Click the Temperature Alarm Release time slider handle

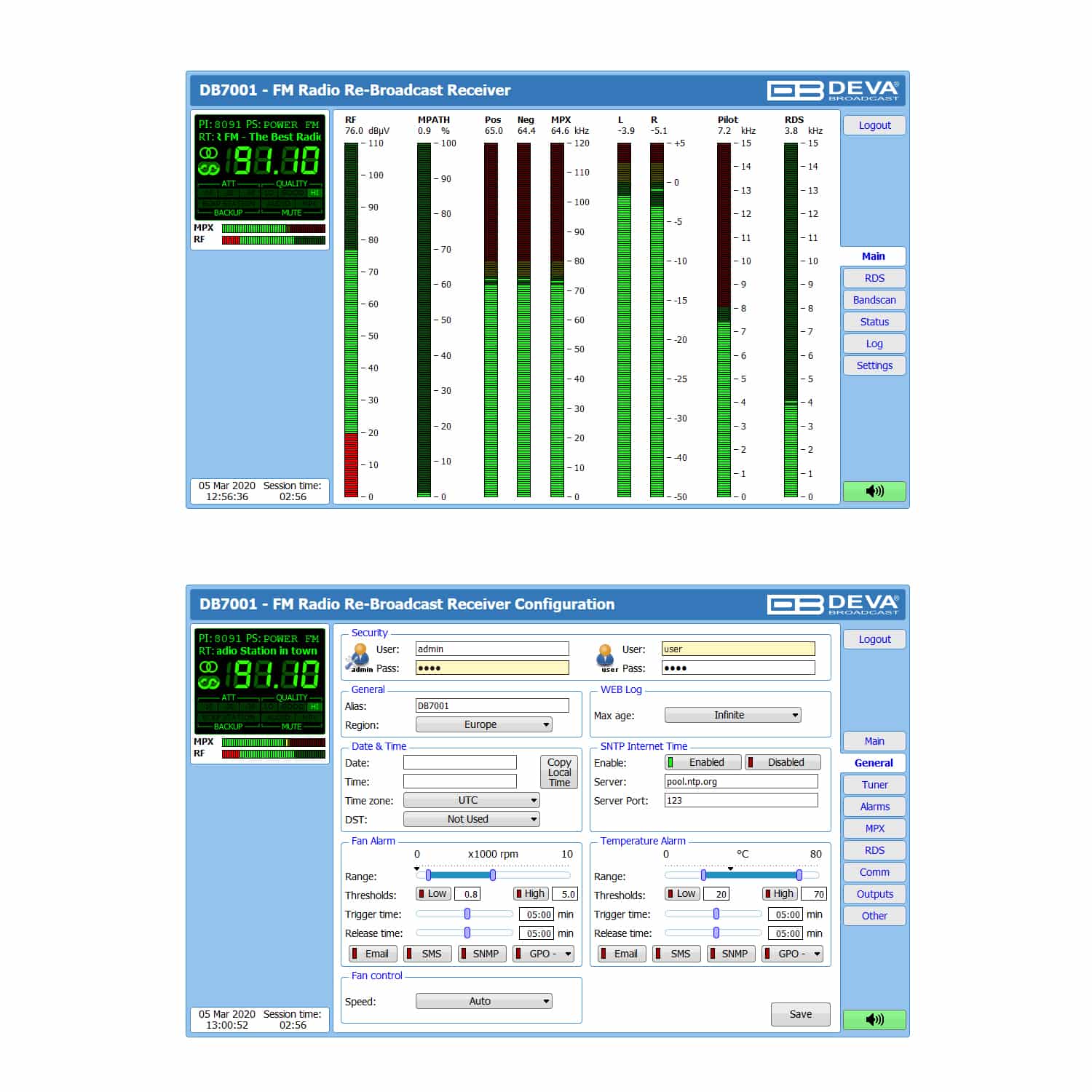click(x=716, y=933)
